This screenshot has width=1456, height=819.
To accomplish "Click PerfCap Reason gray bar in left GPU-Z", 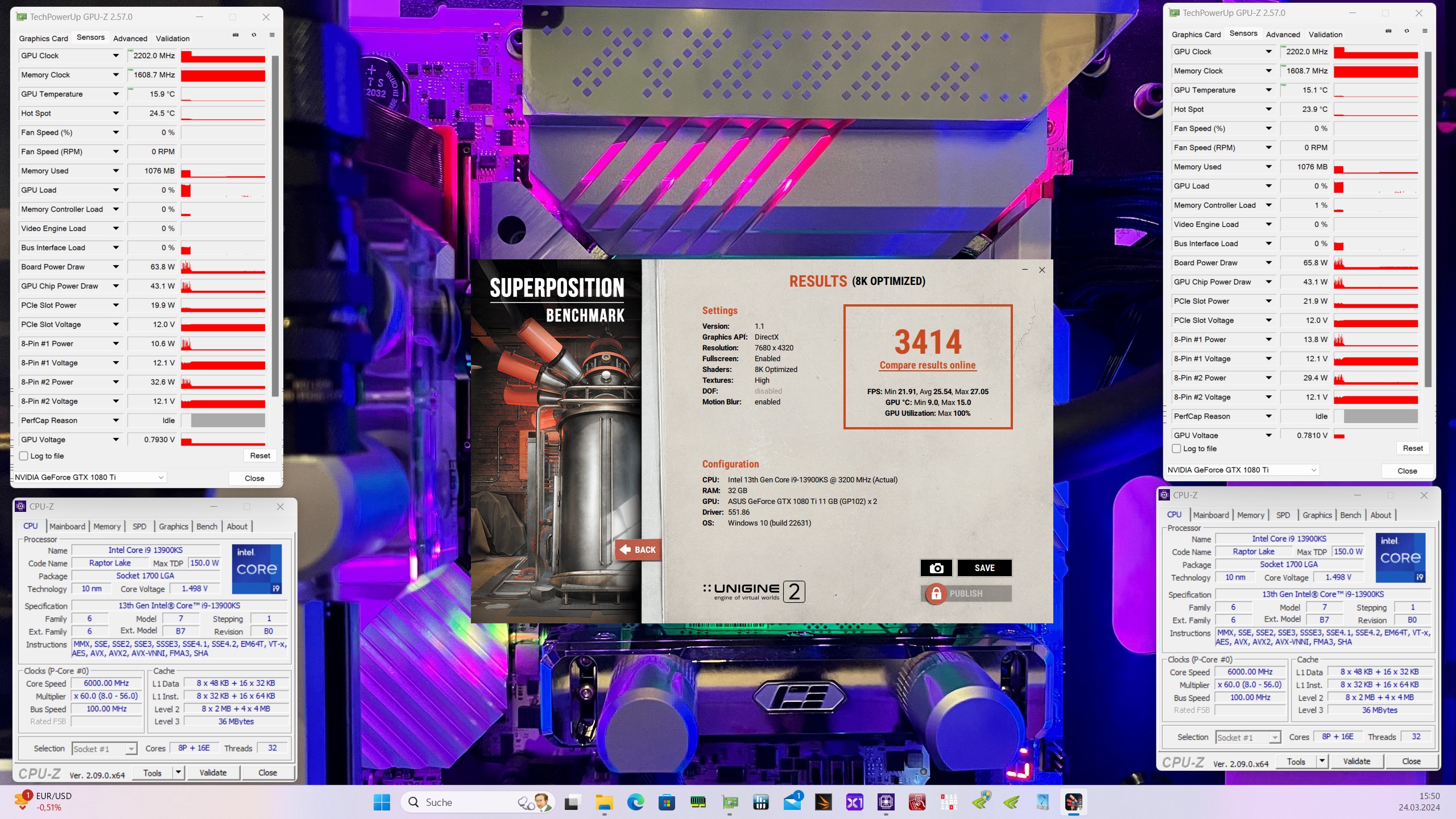I will click(227, 420).
